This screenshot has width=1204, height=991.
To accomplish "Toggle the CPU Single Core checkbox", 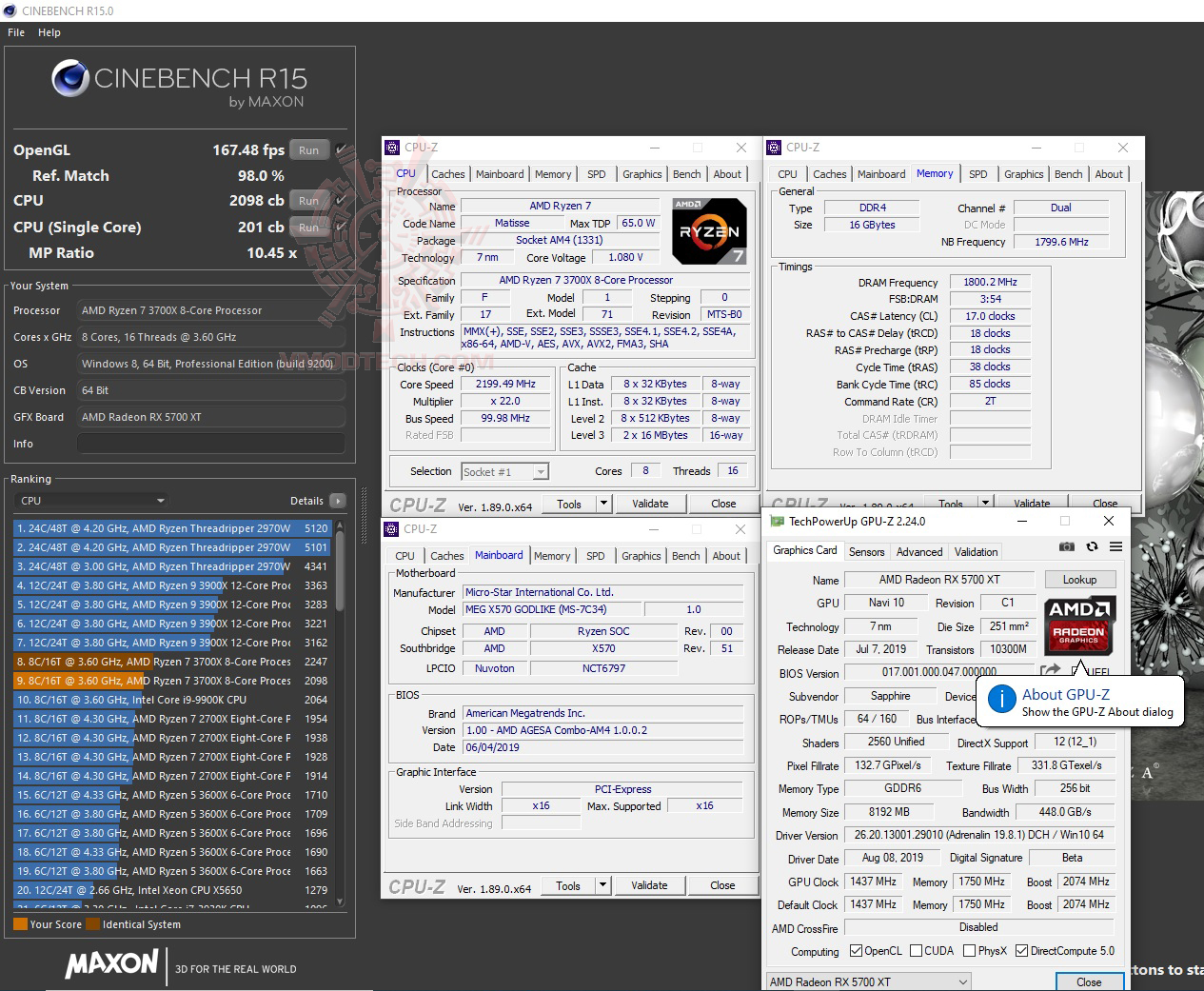I will coord(341,228).
